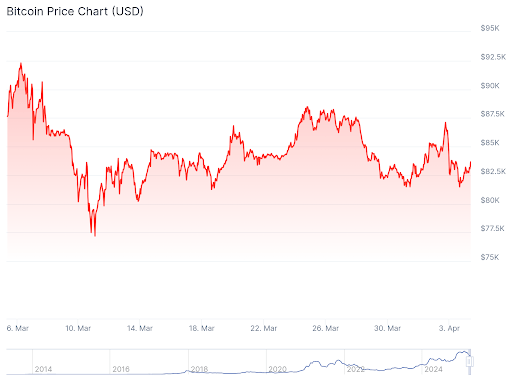
Task: Click the $80K axis label
Action: (490, 200)
